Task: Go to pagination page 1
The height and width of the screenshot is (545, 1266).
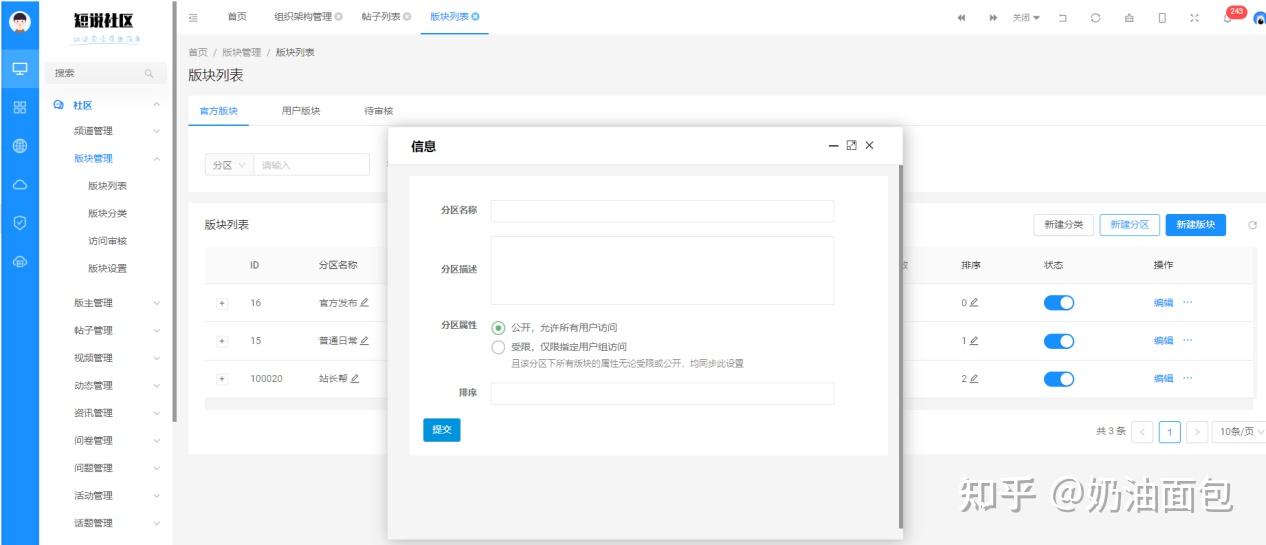Action: (x=1169, y=432)
